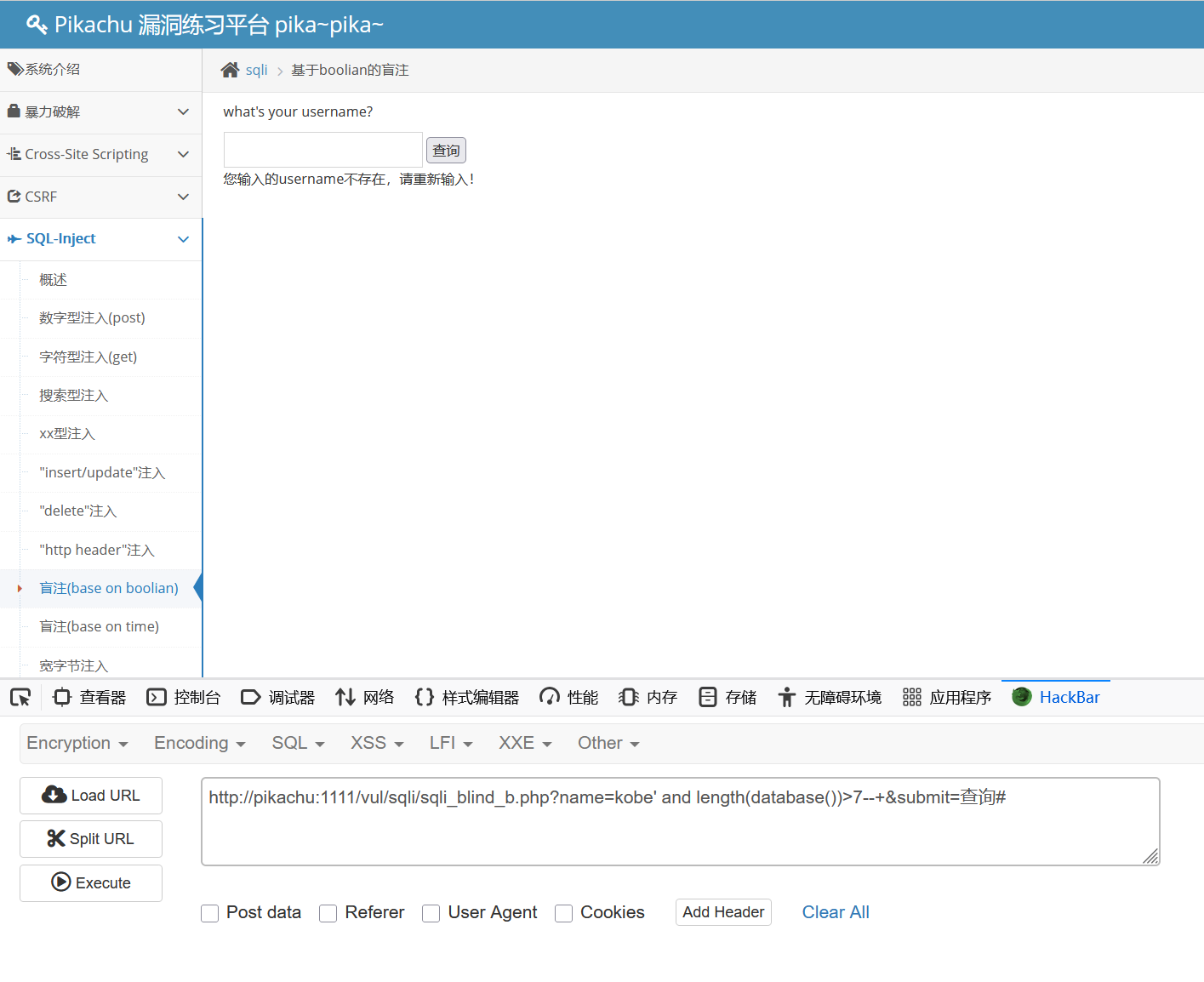Screen dimensions: 1204x982
Task: Select 搜索型注入 in the sidebar
Action: (73, 396)
